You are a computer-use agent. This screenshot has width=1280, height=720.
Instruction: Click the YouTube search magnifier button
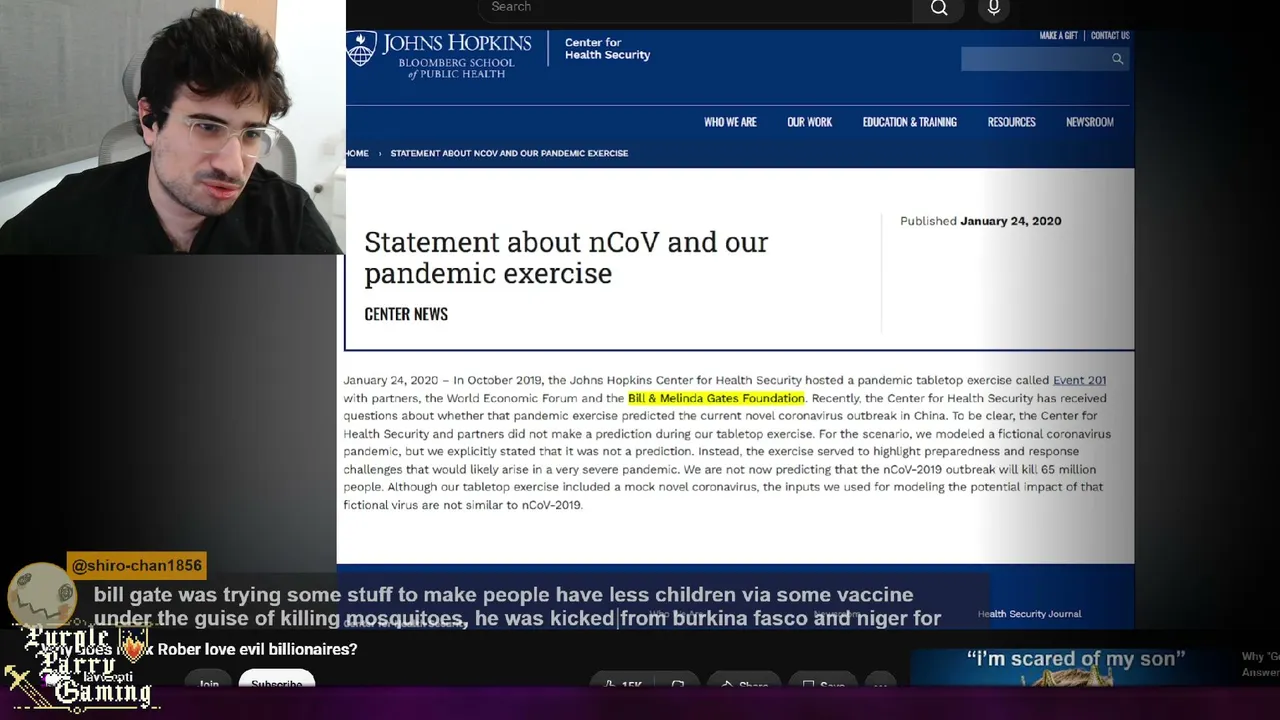[939, 9]
